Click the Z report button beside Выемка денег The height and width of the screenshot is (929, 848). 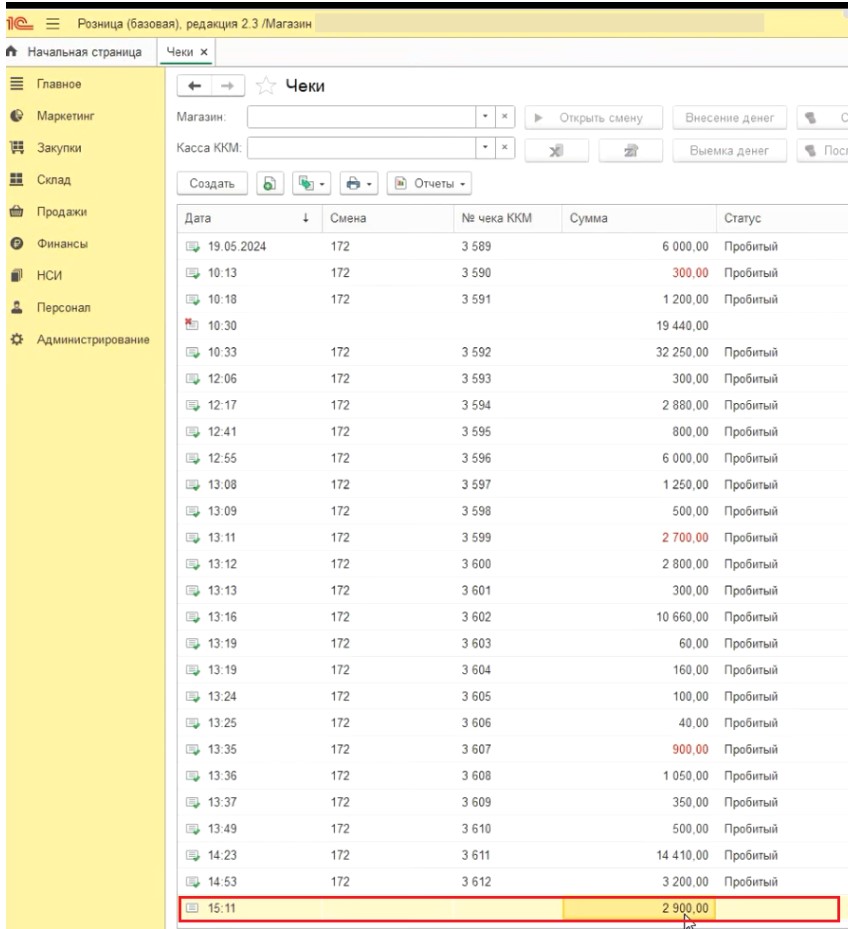click(x=632, y=151)
